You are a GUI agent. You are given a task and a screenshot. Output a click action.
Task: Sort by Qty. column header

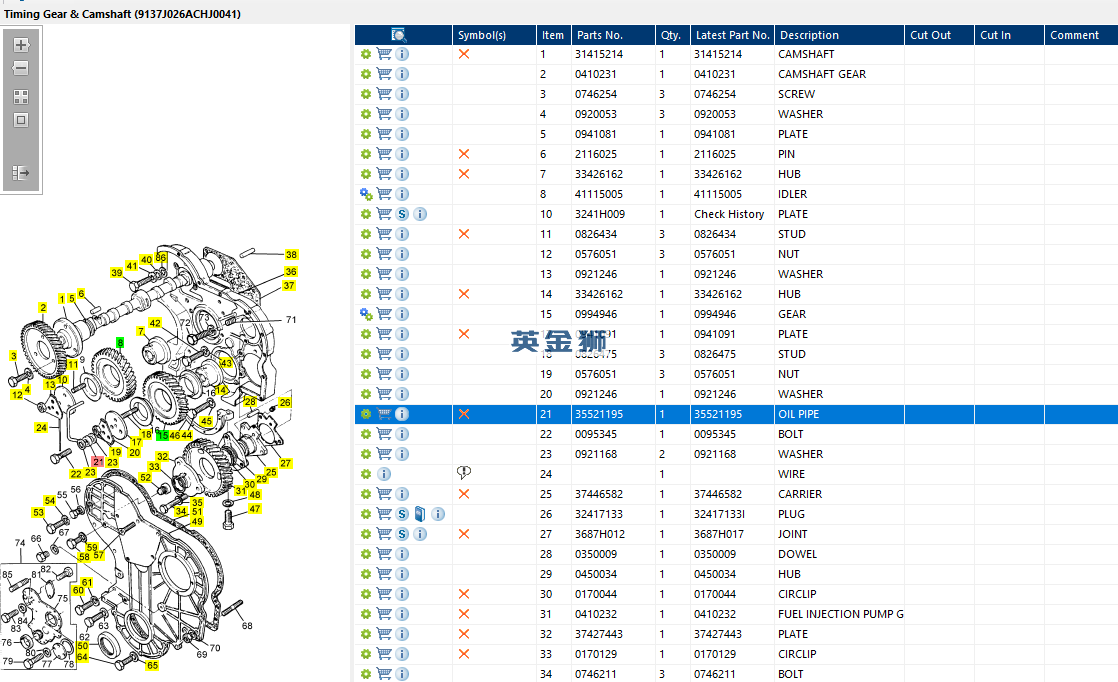pos(672,35)
